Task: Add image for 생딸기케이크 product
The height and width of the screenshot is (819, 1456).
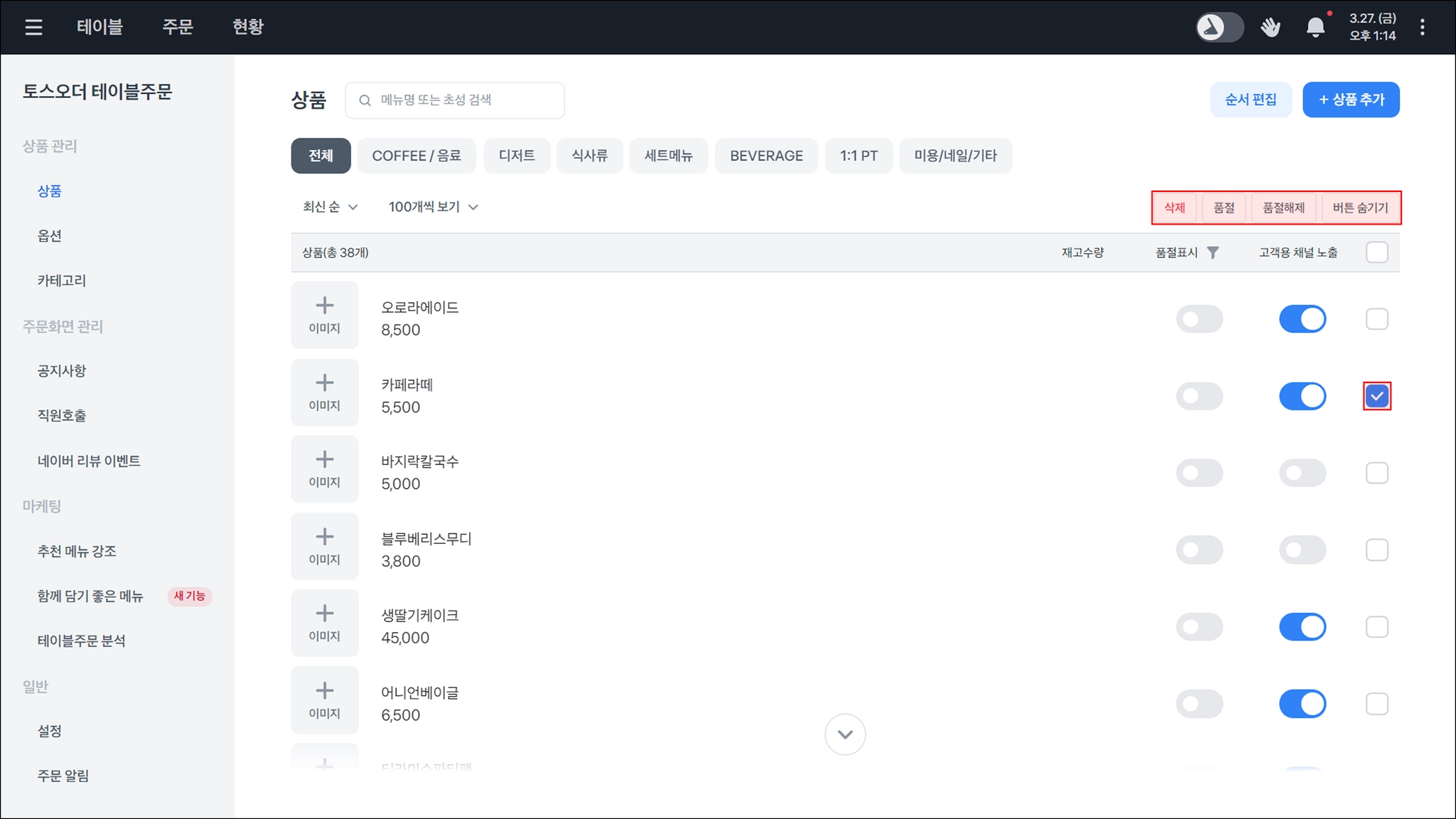Action: click(x=324, y=623)
